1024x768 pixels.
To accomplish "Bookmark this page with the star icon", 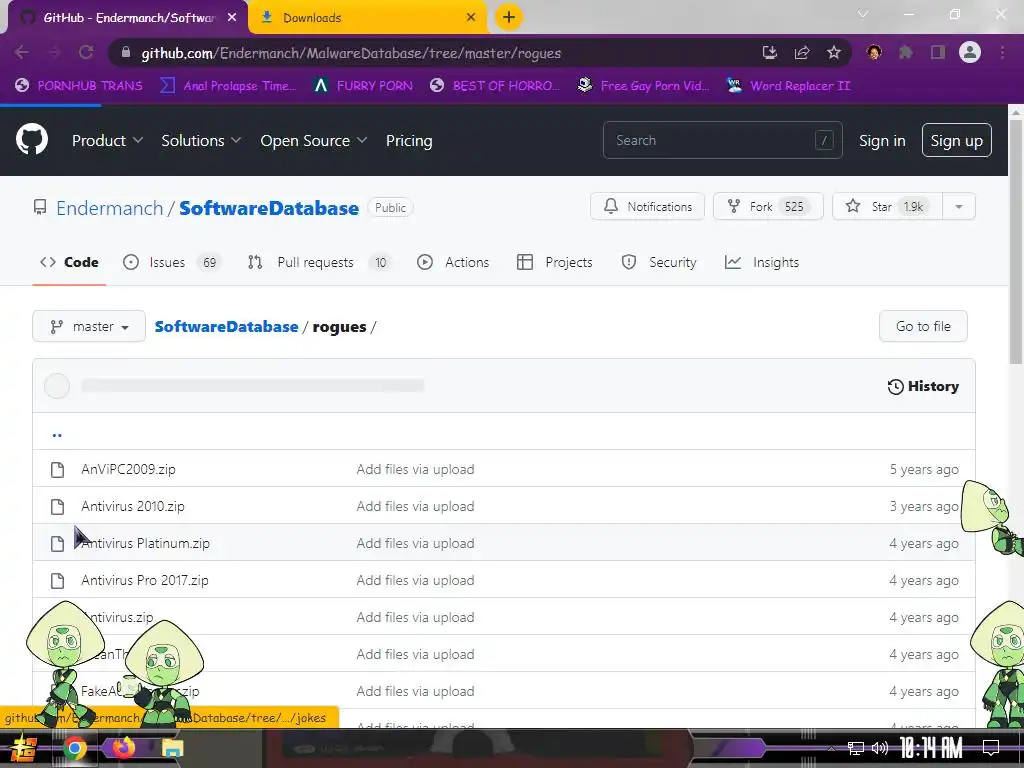I will (x=833, y=52).
